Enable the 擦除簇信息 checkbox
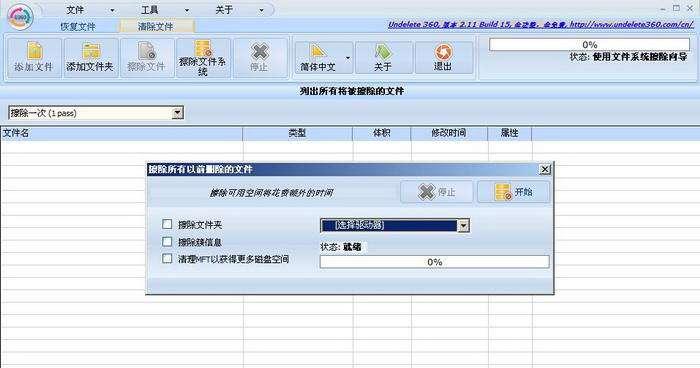700x368 pixels. [x=167, y=242]
